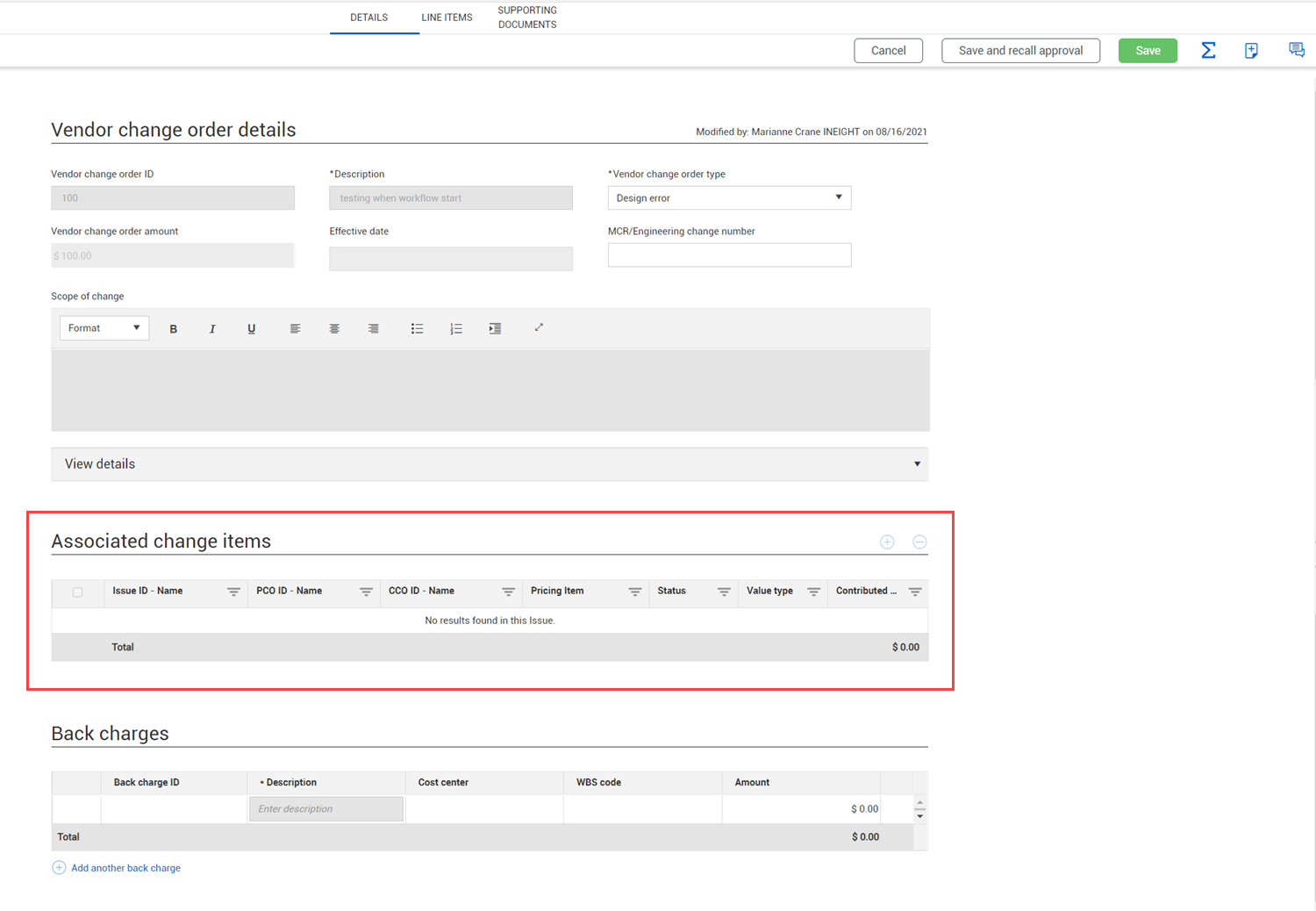Open the Supporting Documents tab
The height and width of the screenshot is (911, 1316).
click(x=527, y=18)
